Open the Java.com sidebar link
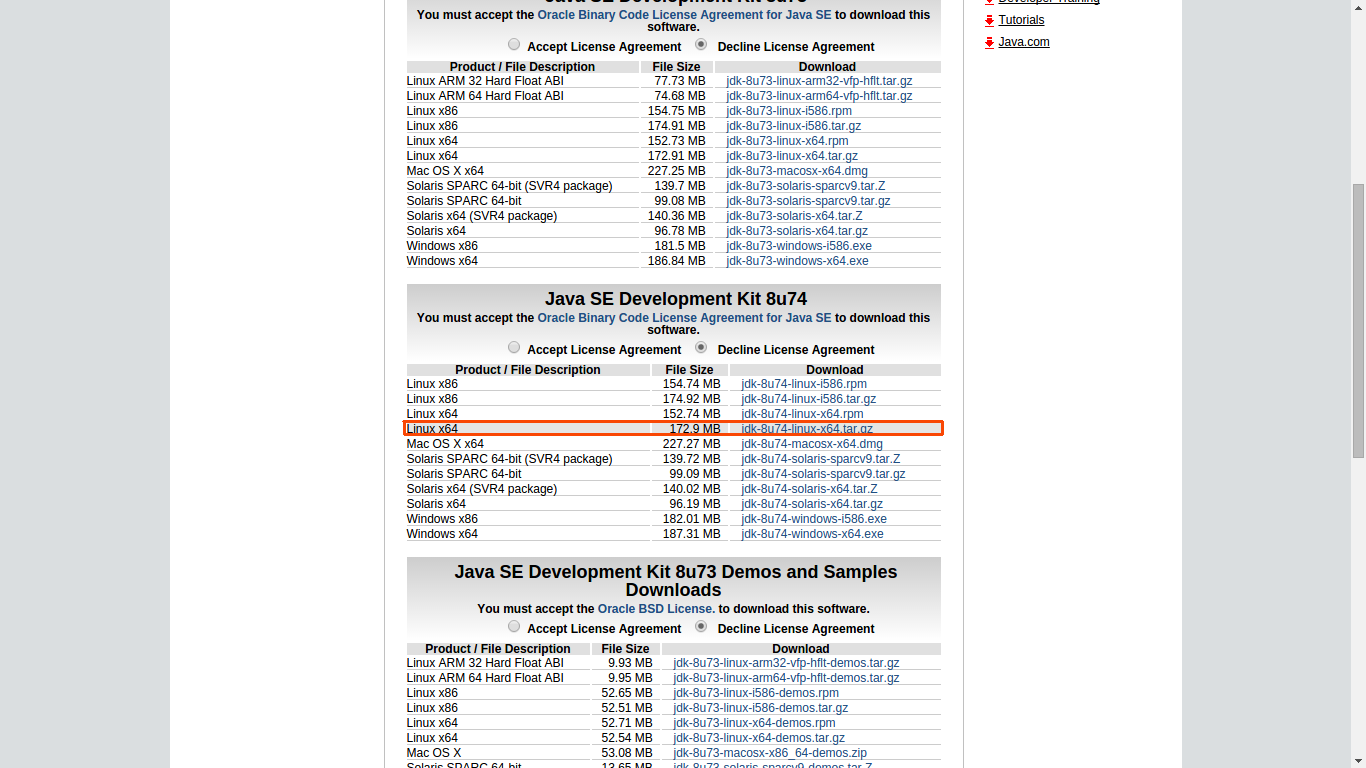Screen dimensions: 1366x768 tap(1024, 42)
